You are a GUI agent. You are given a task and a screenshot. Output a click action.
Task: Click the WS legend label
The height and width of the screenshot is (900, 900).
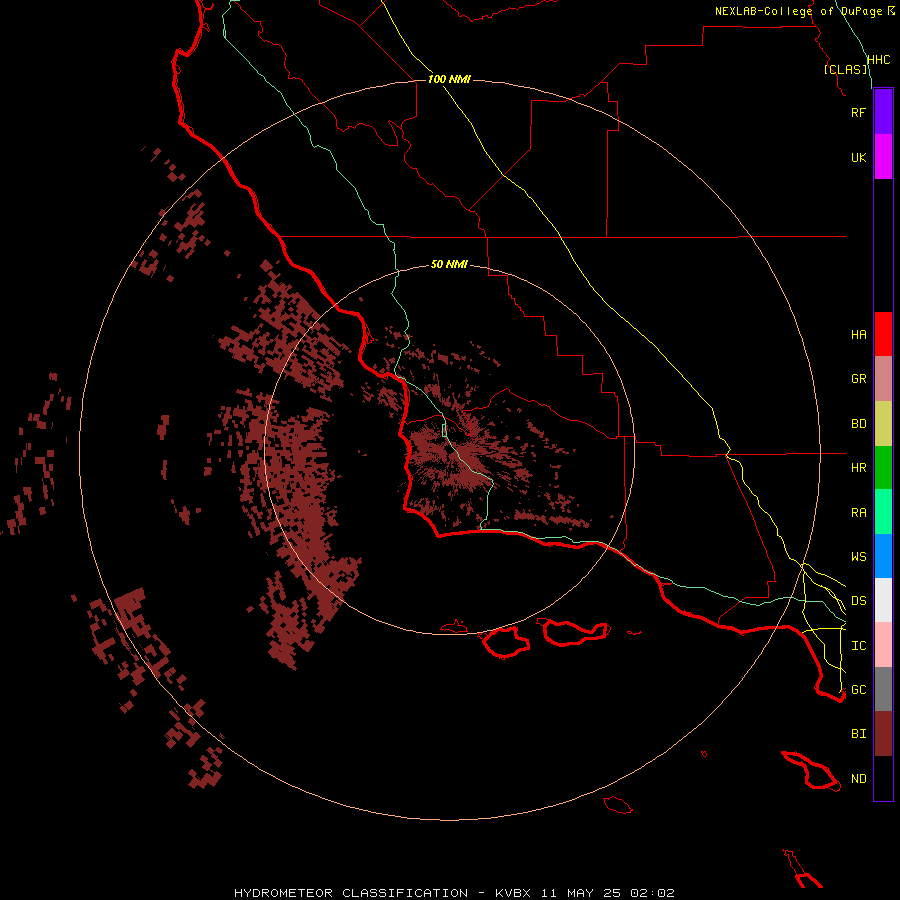pyautogui.click(x=858, y=556)
